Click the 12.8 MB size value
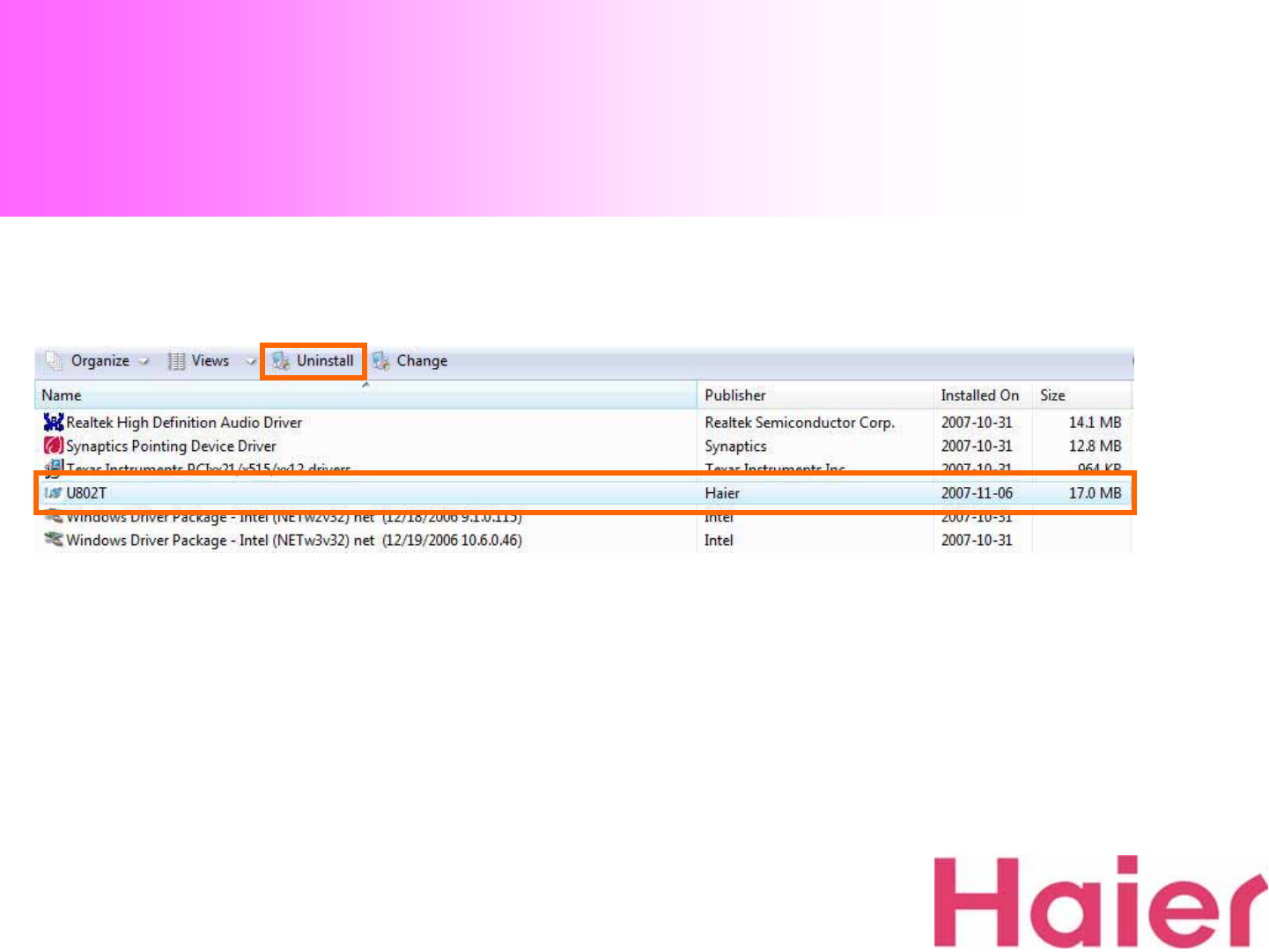 (1095, 446)
